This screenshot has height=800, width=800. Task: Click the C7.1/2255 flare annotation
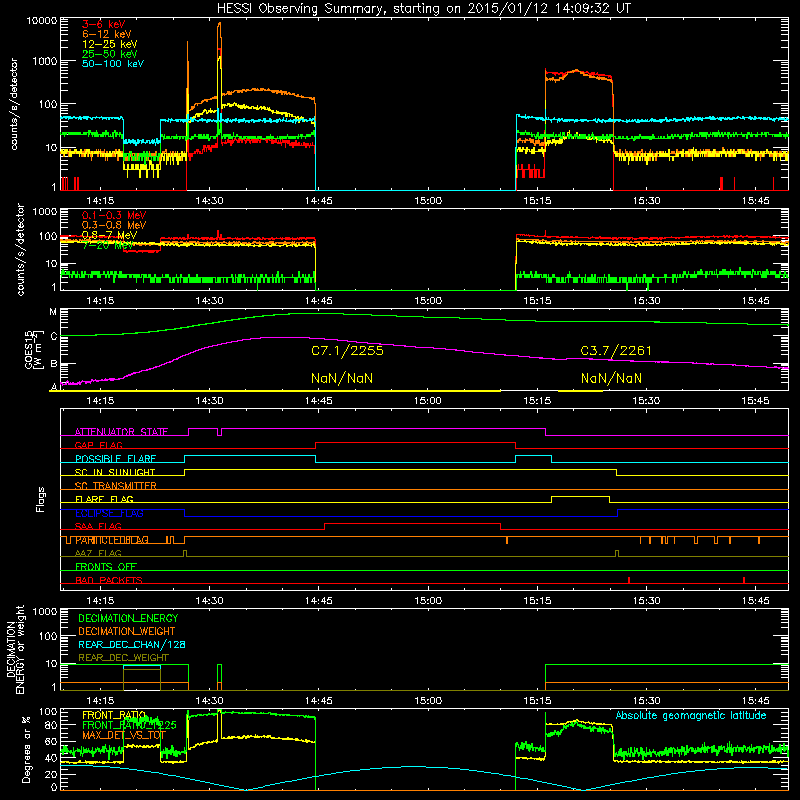pyautogui.click(x=347, y=351)
